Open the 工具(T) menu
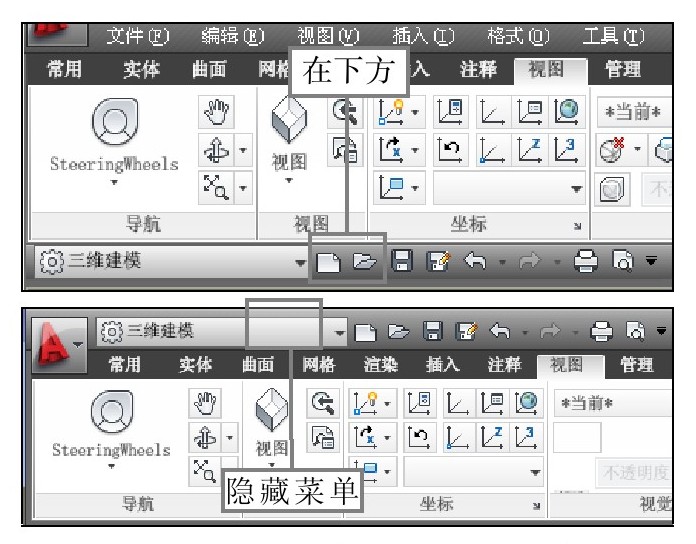The width and height of the screenshot is (696, 544). click(x=613, y=36)
